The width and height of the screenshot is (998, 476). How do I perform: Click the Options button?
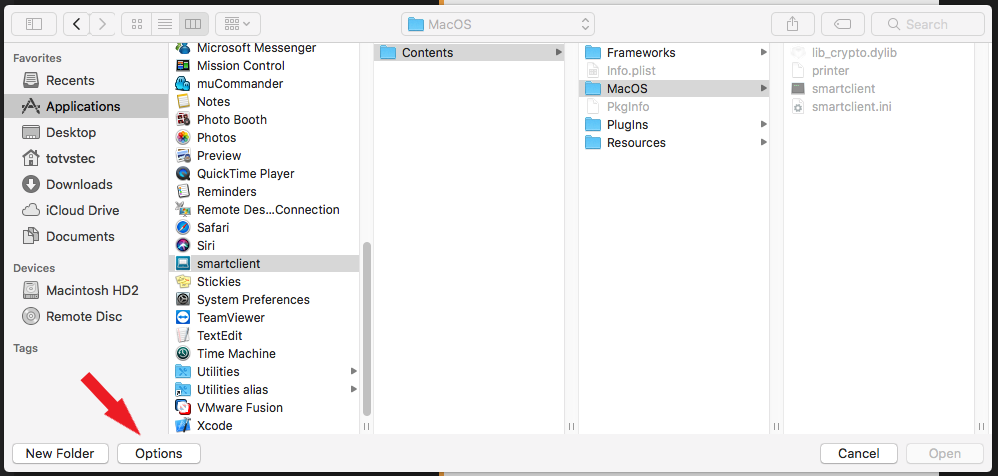158,454
